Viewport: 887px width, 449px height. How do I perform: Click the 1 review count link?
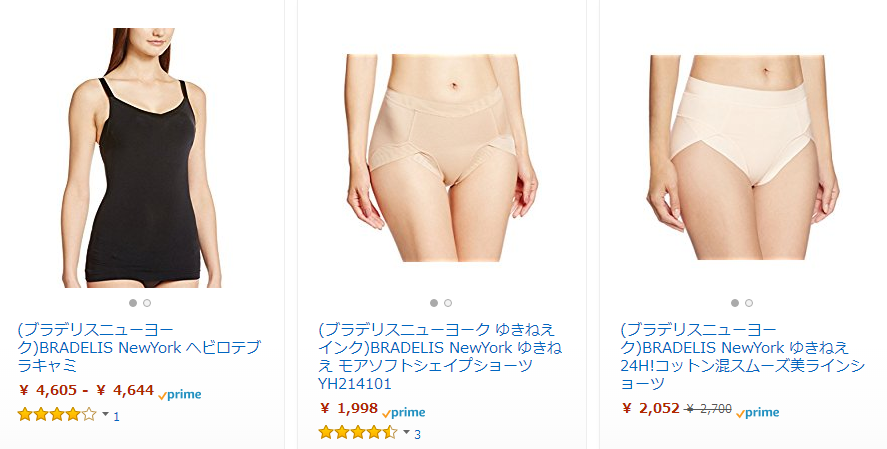coord(117,417)
